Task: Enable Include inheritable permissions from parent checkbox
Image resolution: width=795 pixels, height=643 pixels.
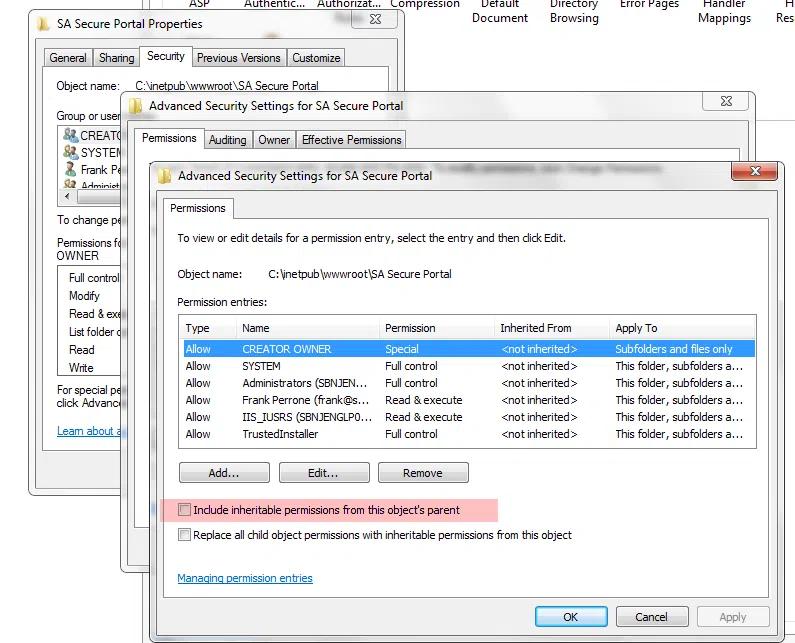Action: click(x=185, y=510)
